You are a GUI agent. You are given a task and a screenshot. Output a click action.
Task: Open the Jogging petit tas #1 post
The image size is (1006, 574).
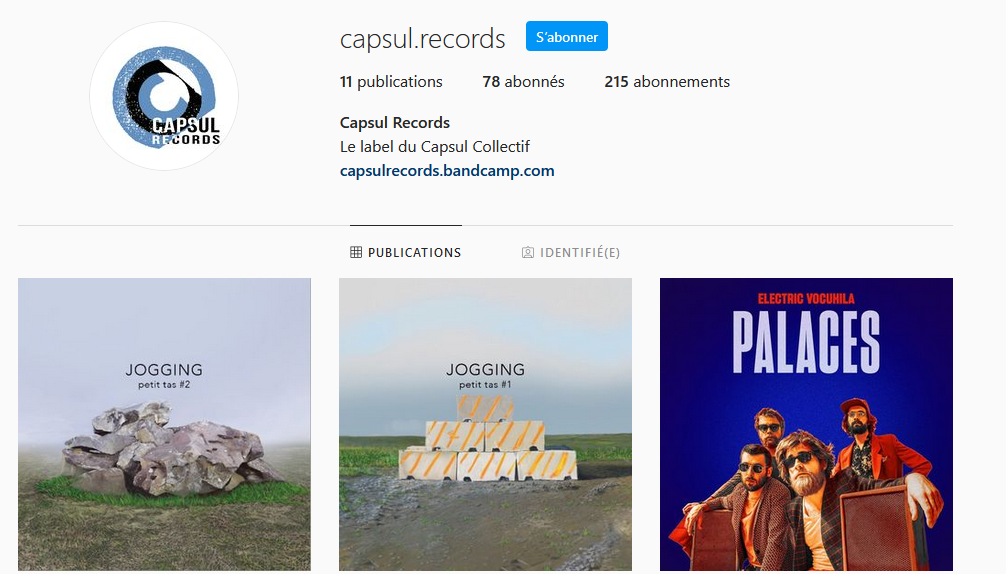[485, 424]
